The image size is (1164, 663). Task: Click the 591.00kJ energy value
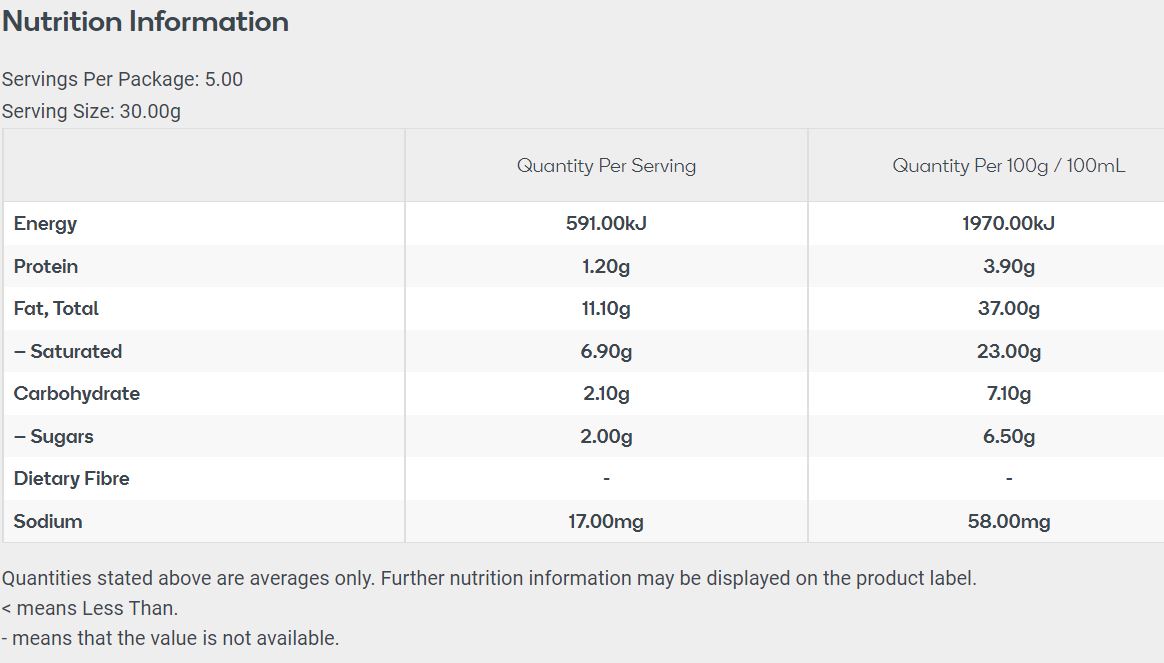pos(606,224)
